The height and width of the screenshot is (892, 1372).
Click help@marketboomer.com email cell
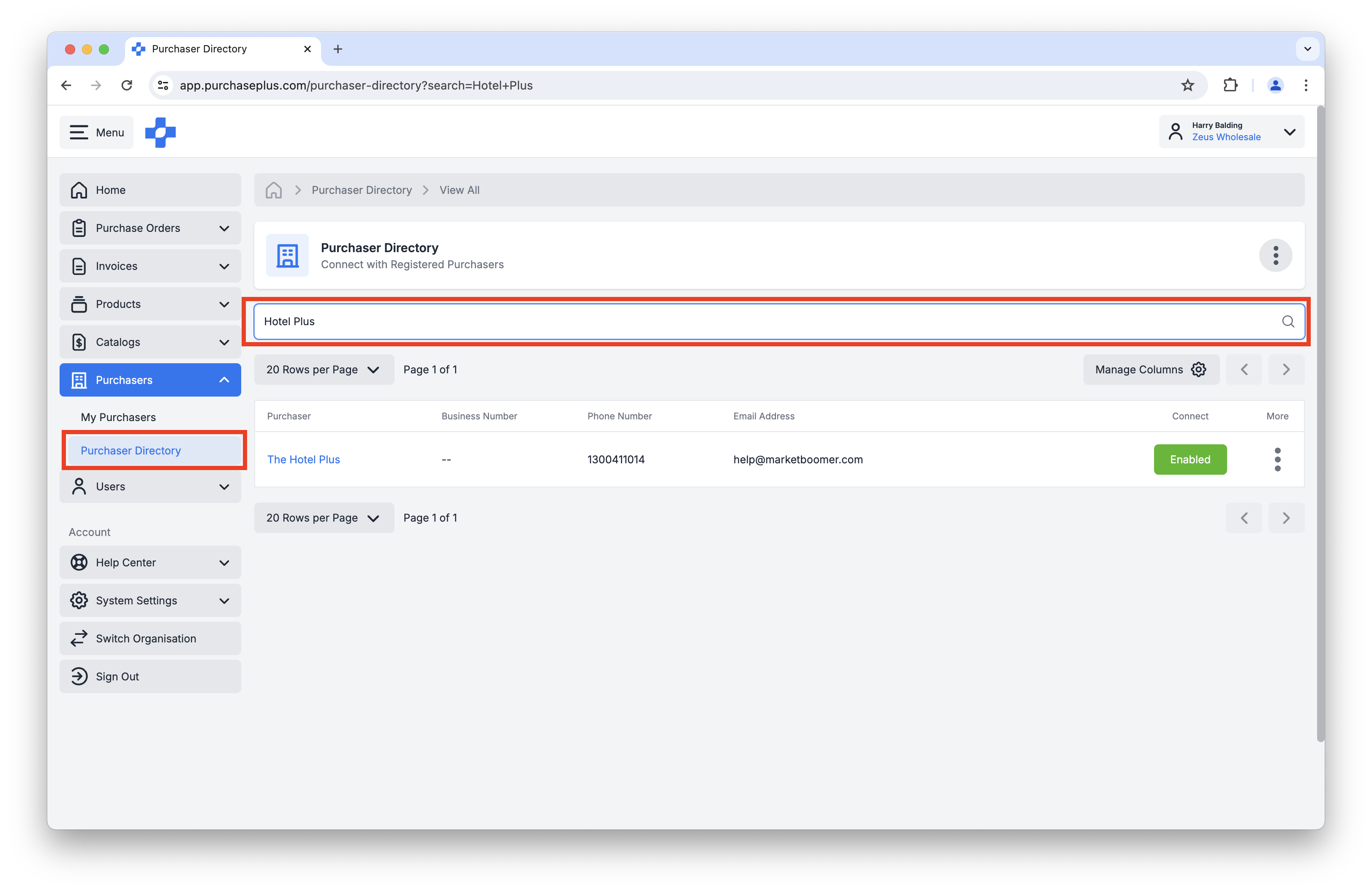click(x=798, y=460)
